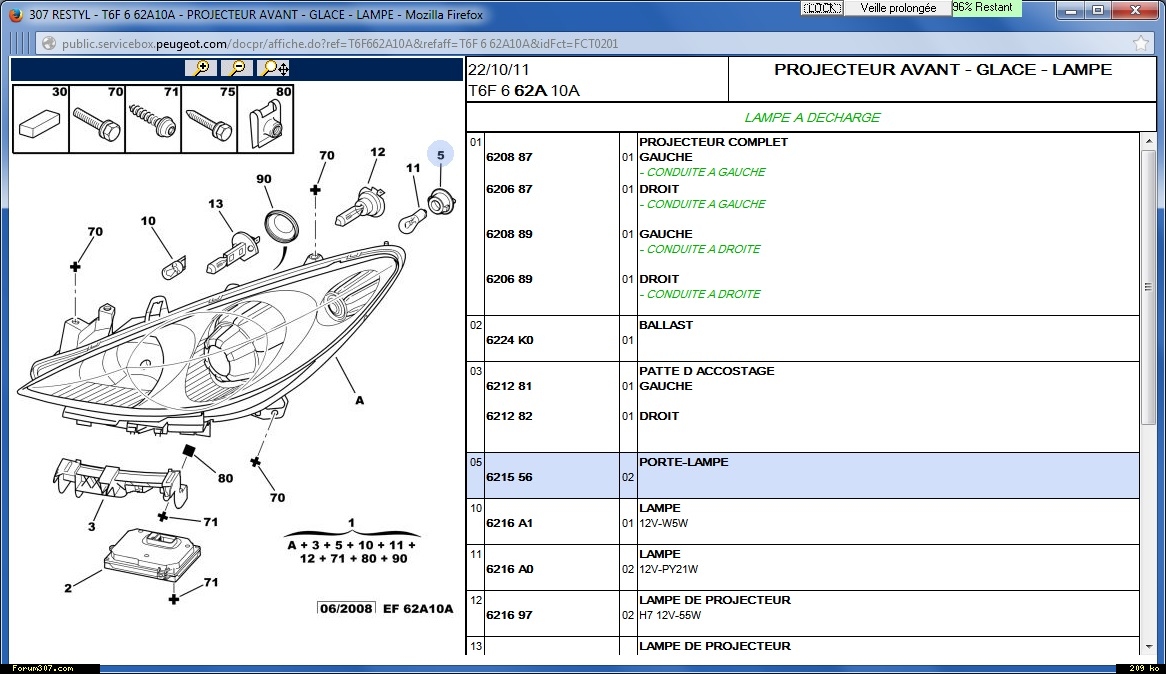Click the PROJECTEUR COMPLET description
The height and width of the screenshot is (674, 1166).
click(713, 142)
